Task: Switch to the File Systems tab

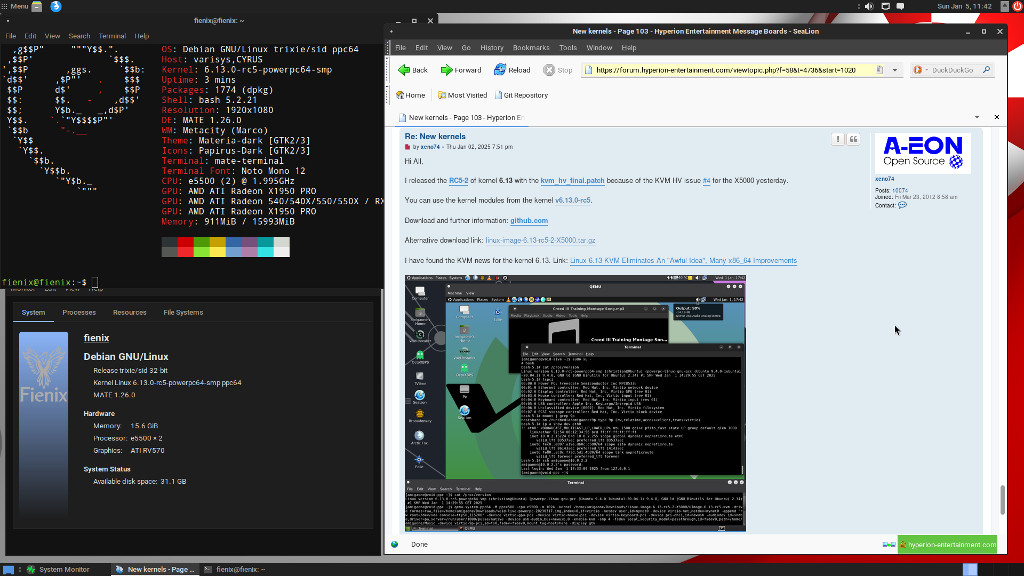Action: [183, 313]
